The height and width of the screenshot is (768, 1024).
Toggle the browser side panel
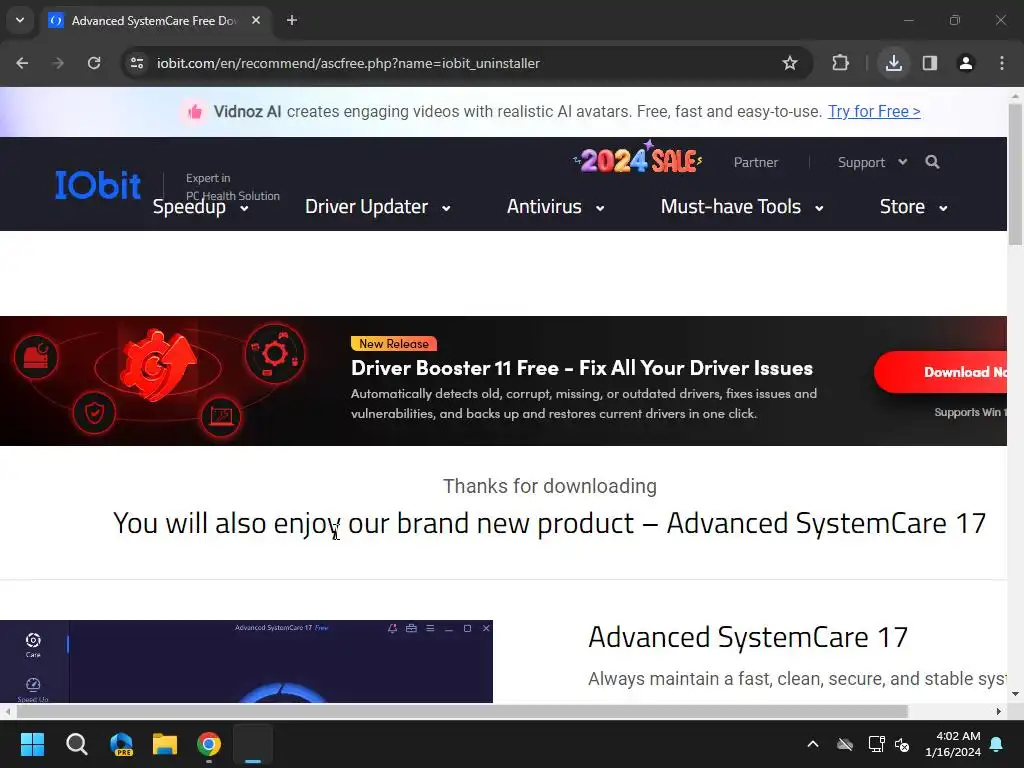pyautogui.click(x=929, y=63)
